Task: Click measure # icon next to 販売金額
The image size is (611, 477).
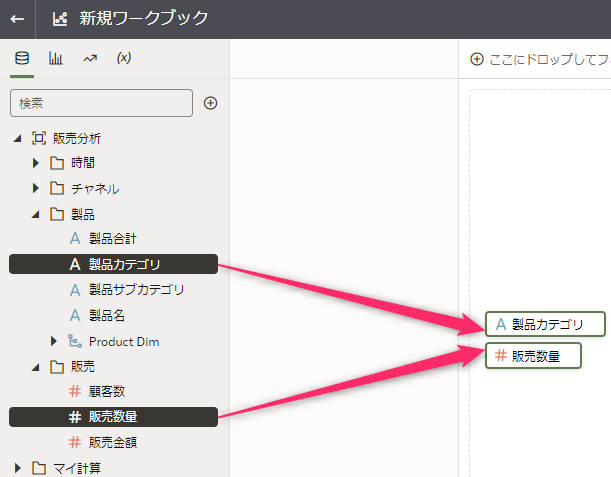Action: coord(75,442)
